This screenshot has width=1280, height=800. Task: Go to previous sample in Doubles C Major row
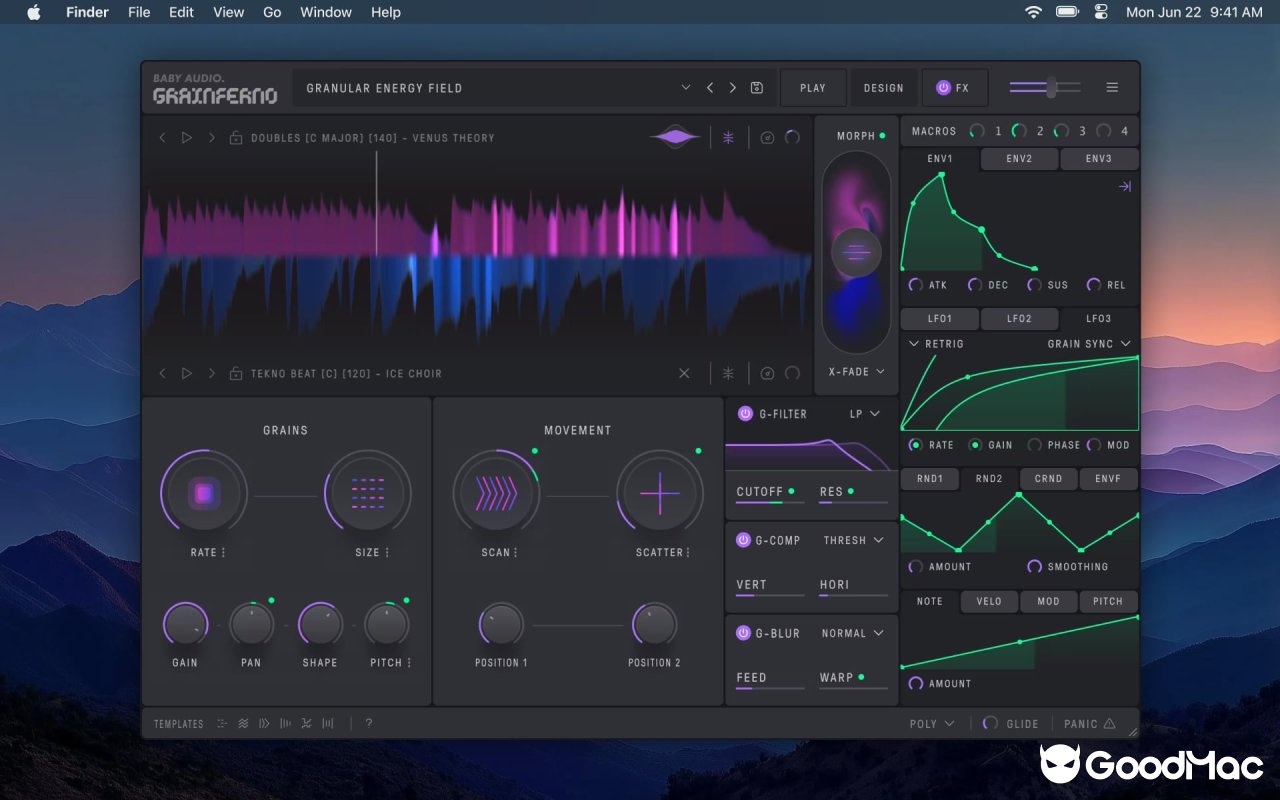(x=162, y=138)
